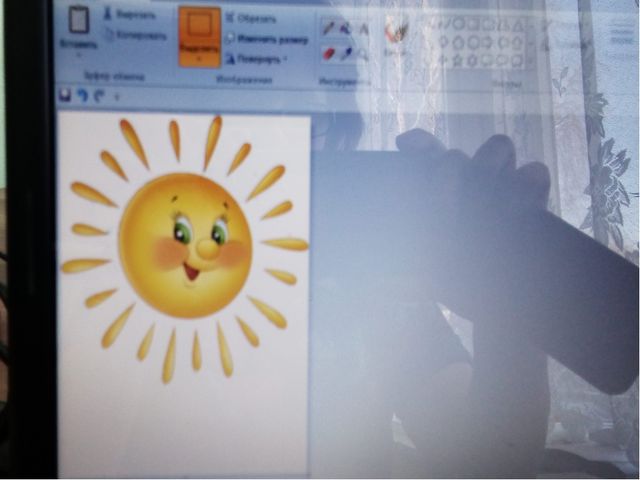Select the Color picker eyedropper tool
The height and width of the screenshot is (480, 640).
(x=346, y=53)
